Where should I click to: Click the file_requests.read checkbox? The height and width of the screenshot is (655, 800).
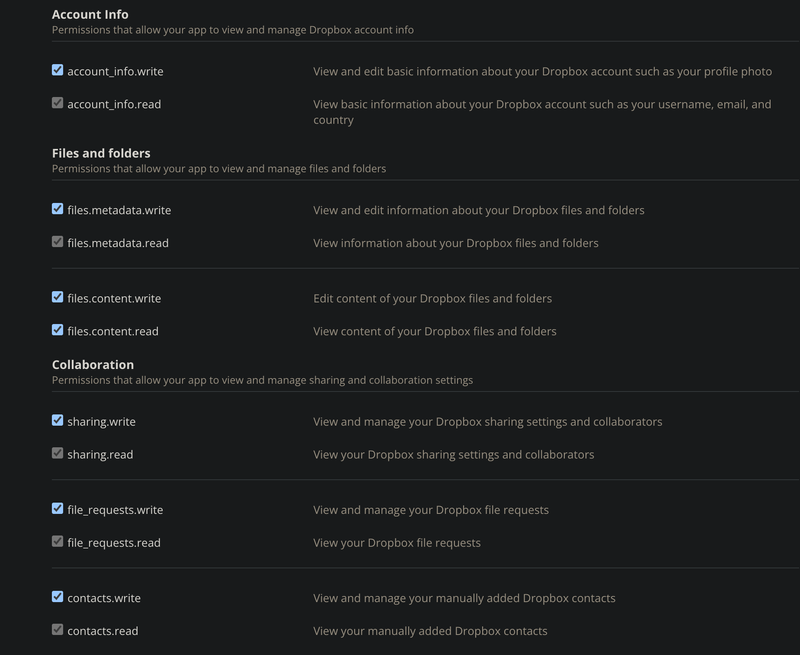[58, 541]
